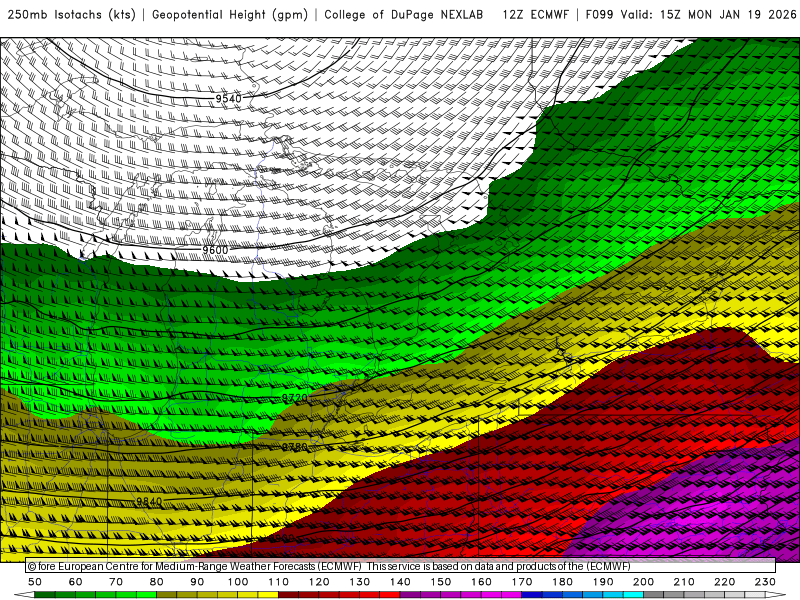Click the 9720 height contour label
Viewport: 800px width, 600px height.
click(x=295, y=397)
